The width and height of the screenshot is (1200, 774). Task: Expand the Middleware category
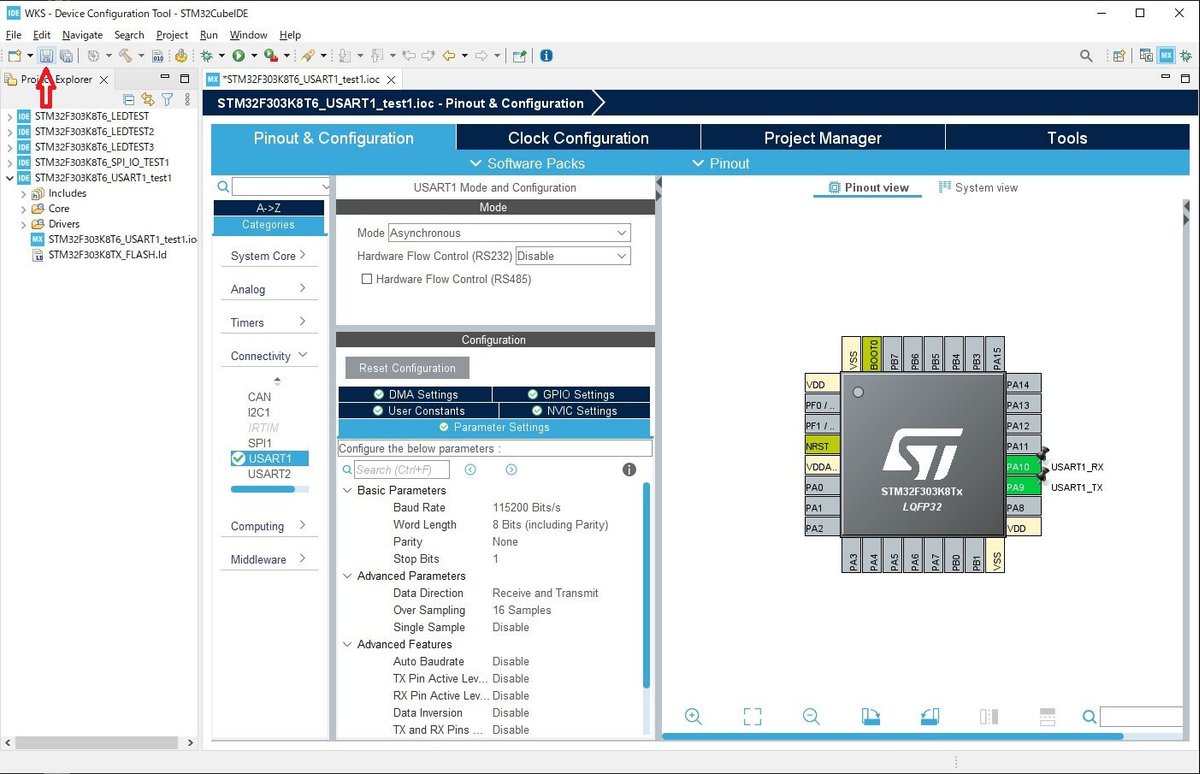268,559
